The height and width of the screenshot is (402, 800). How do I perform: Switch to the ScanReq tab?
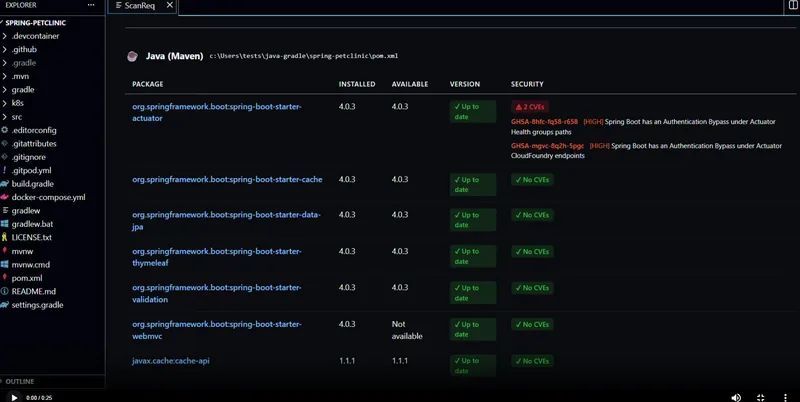coord(139,6)
